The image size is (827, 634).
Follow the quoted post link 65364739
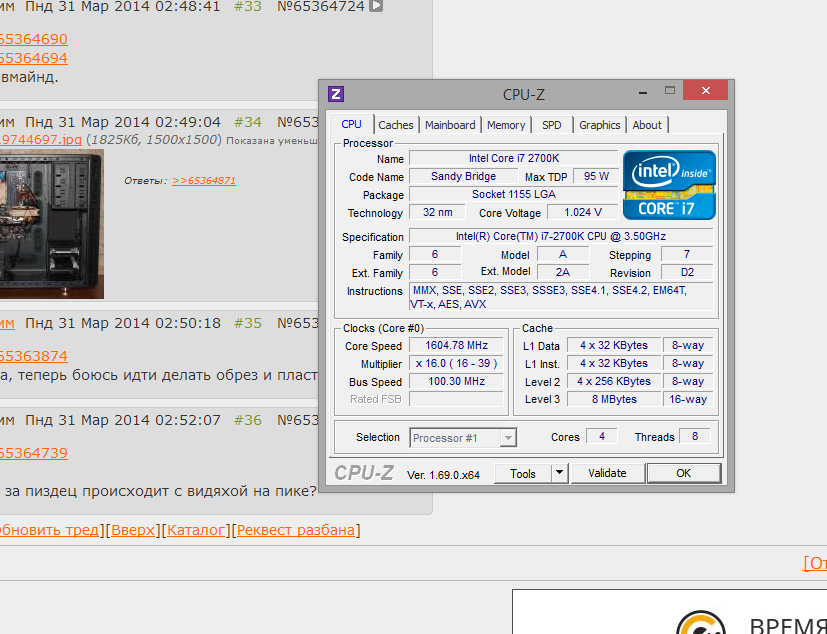pyautogui.click(x=34, y=453)
